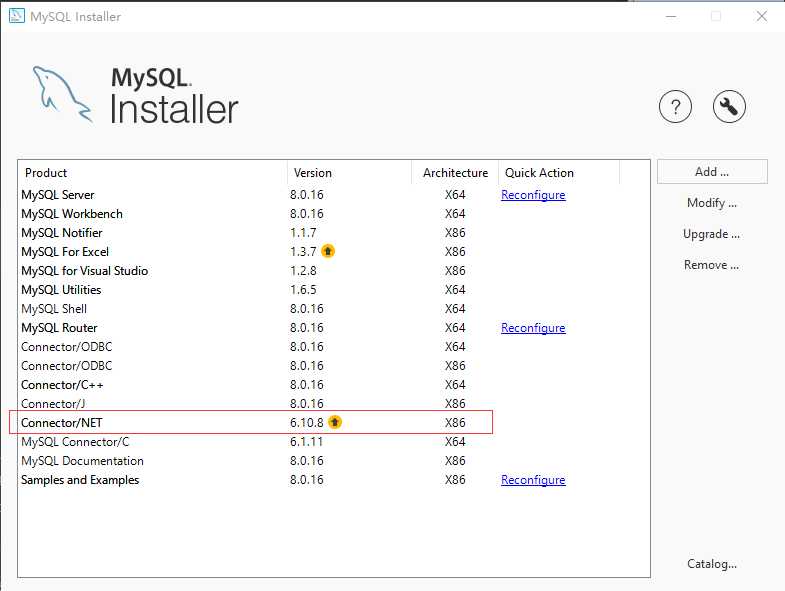Close the MySQL Installer window
Image resolution: width=785 pixels, height=591 pixels.
pos(761,17)
